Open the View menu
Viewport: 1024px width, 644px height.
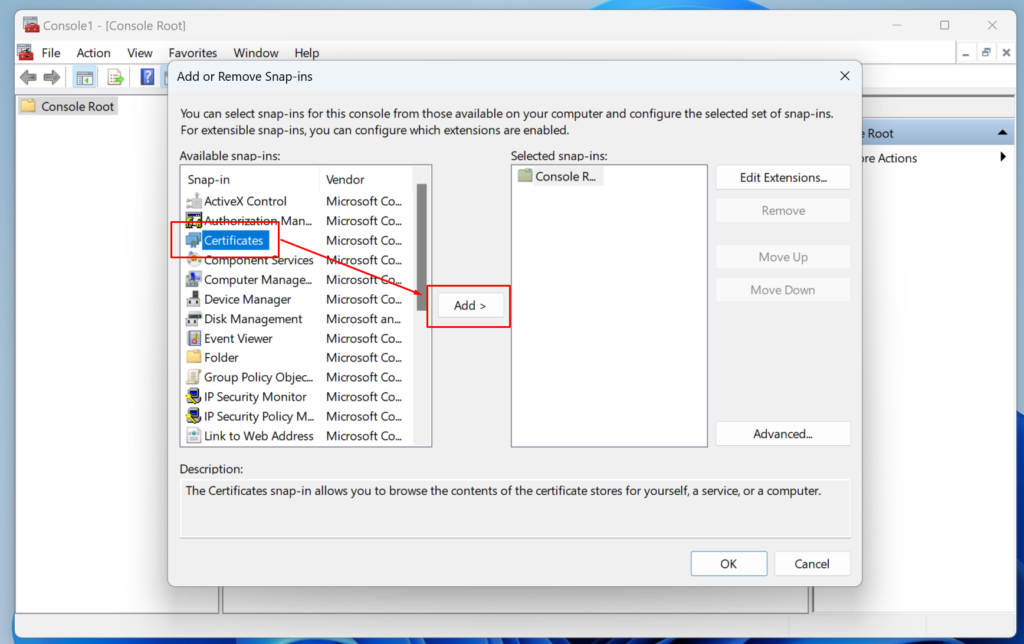pos(140,53)
